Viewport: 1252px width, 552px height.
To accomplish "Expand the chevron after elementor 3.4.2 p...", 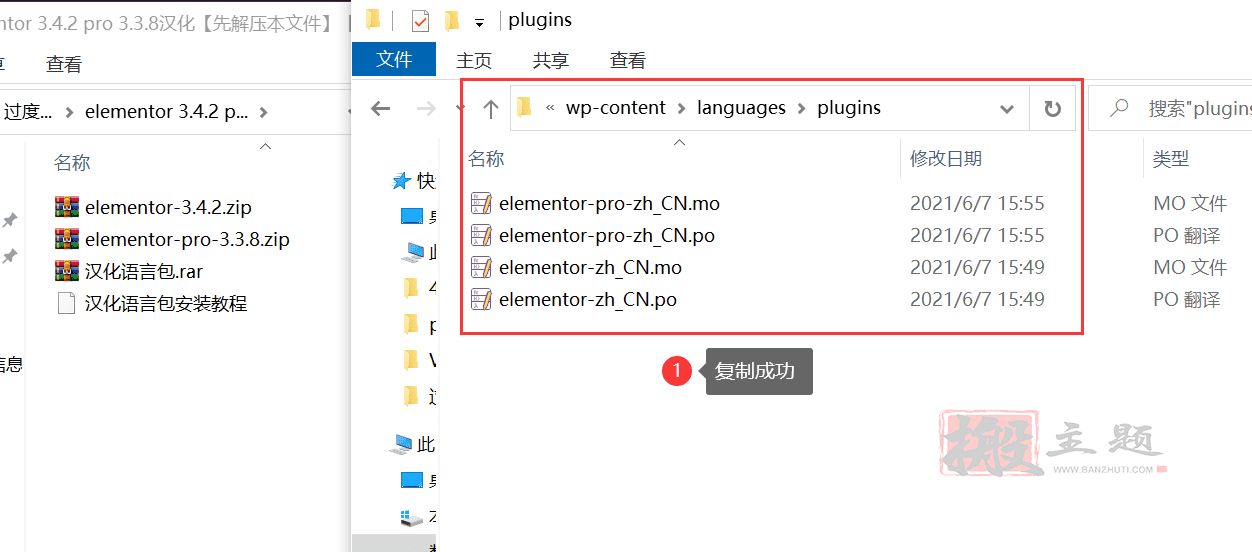I will point(264,112).
